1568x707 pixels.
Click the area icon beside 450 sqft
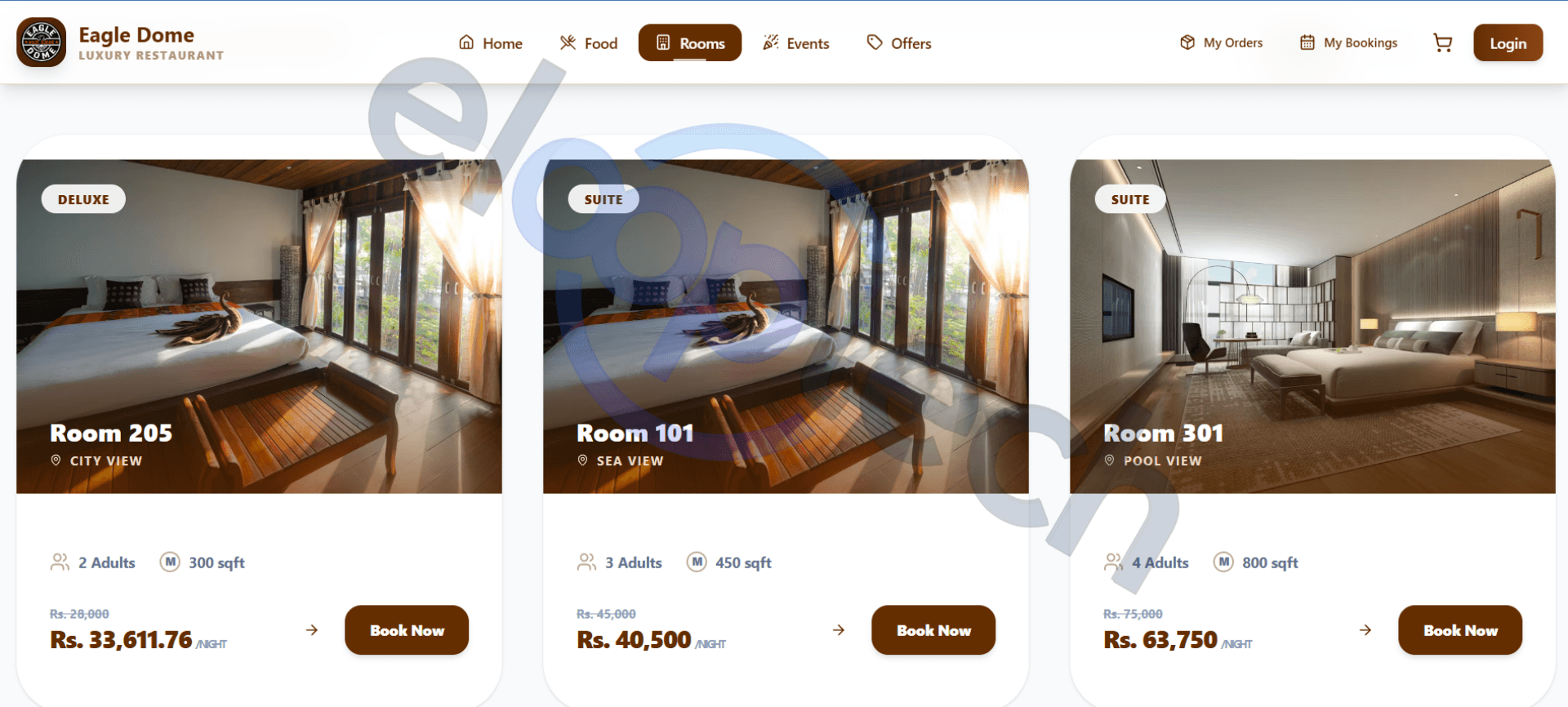[697, 562]
